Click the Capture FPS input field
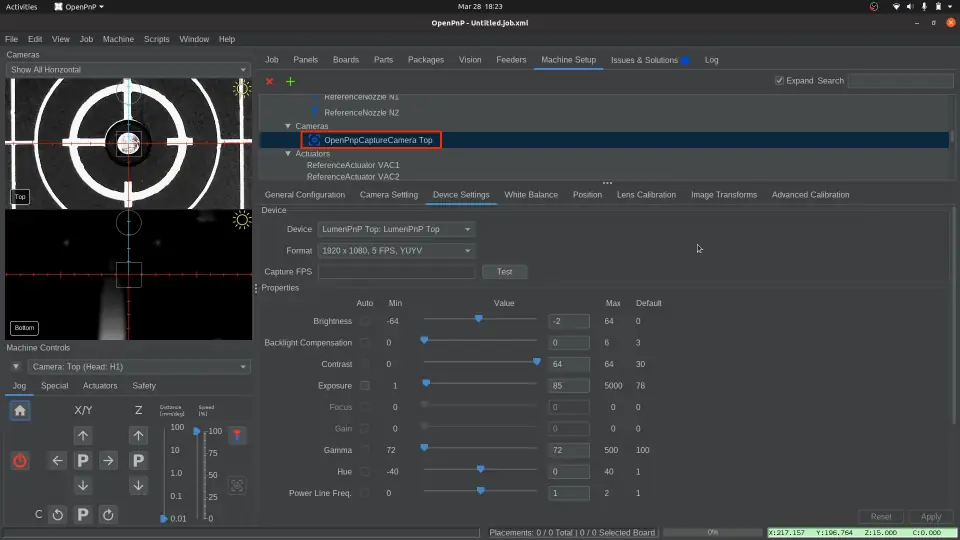The image size is (960, 540). pyautogui.click(x=396, y=272)
